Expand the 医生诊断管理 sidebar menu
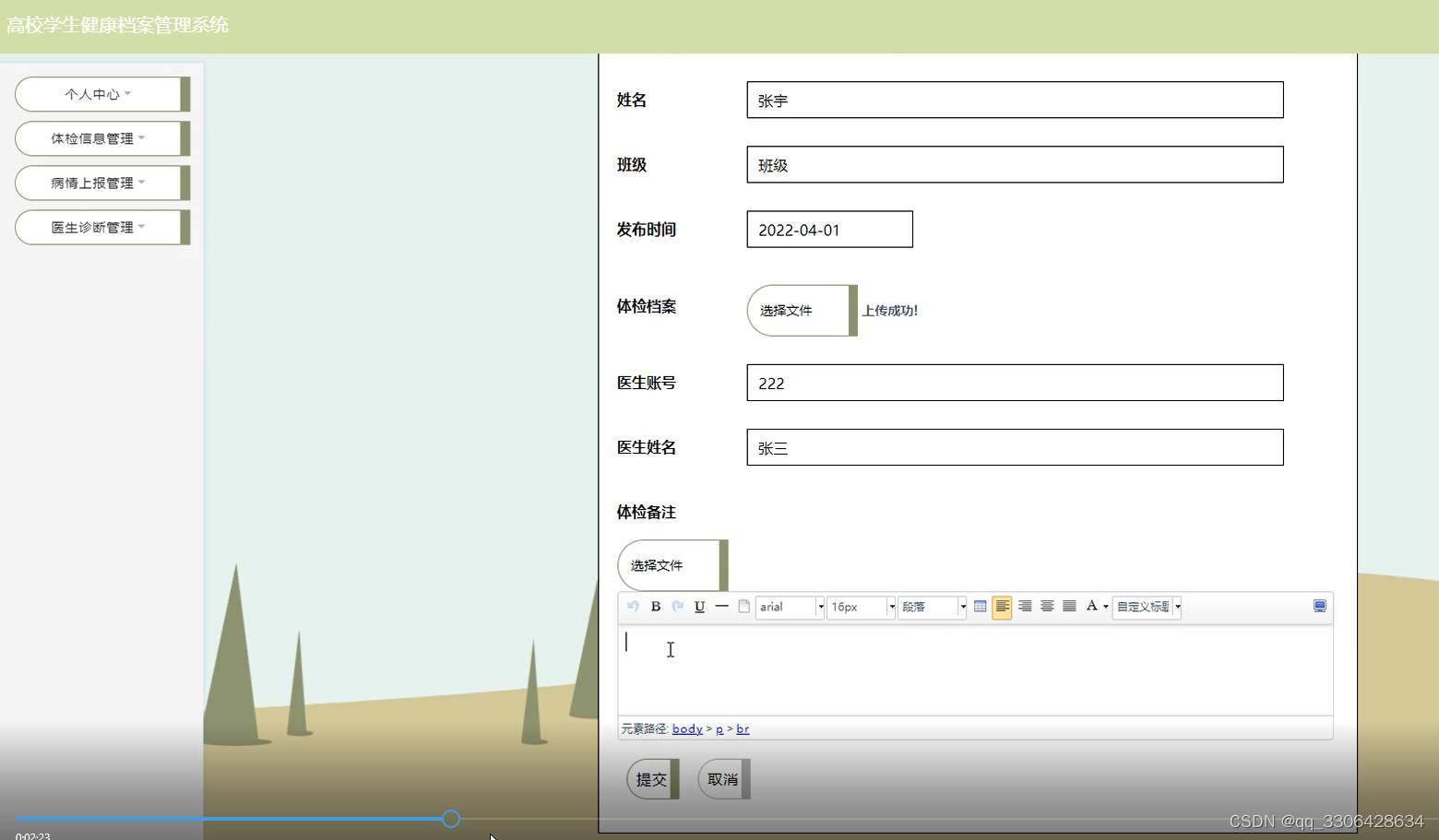Viewport: 1439px width, 840px height. click(x=102, y=227)
